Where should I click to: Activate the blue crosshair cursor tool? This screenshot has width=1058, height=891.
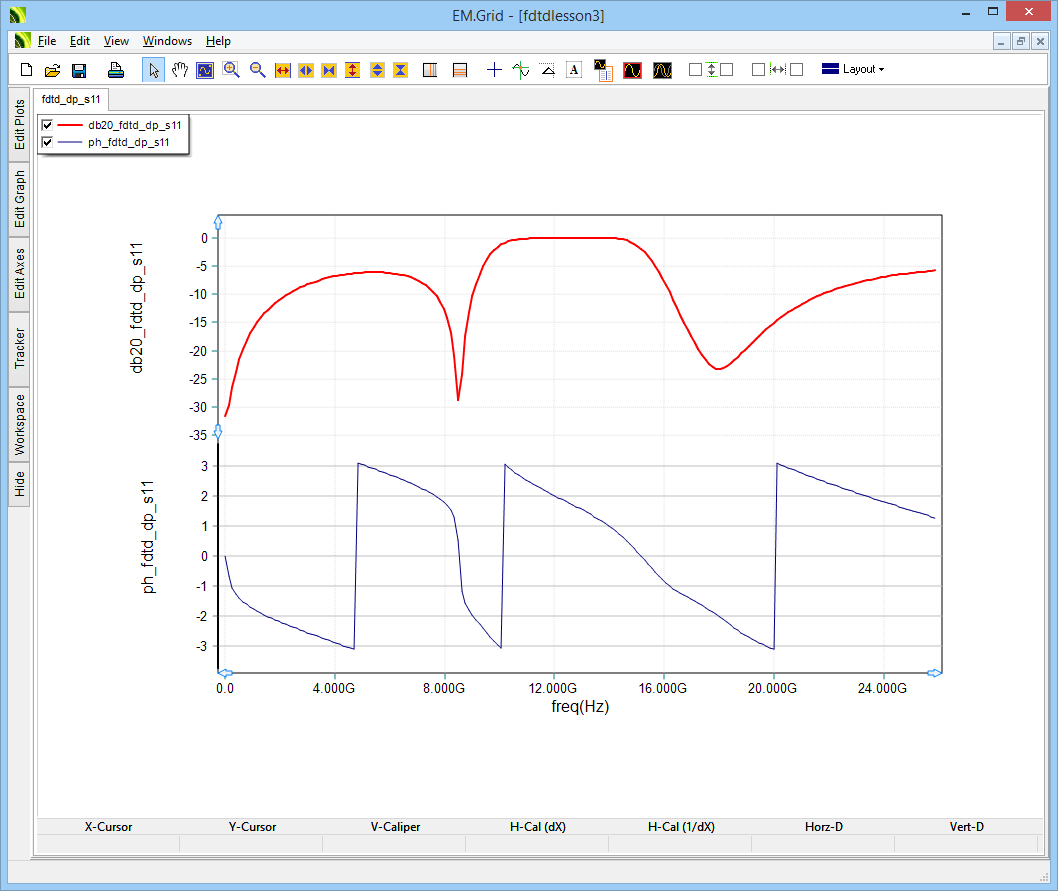coord(494,70)
